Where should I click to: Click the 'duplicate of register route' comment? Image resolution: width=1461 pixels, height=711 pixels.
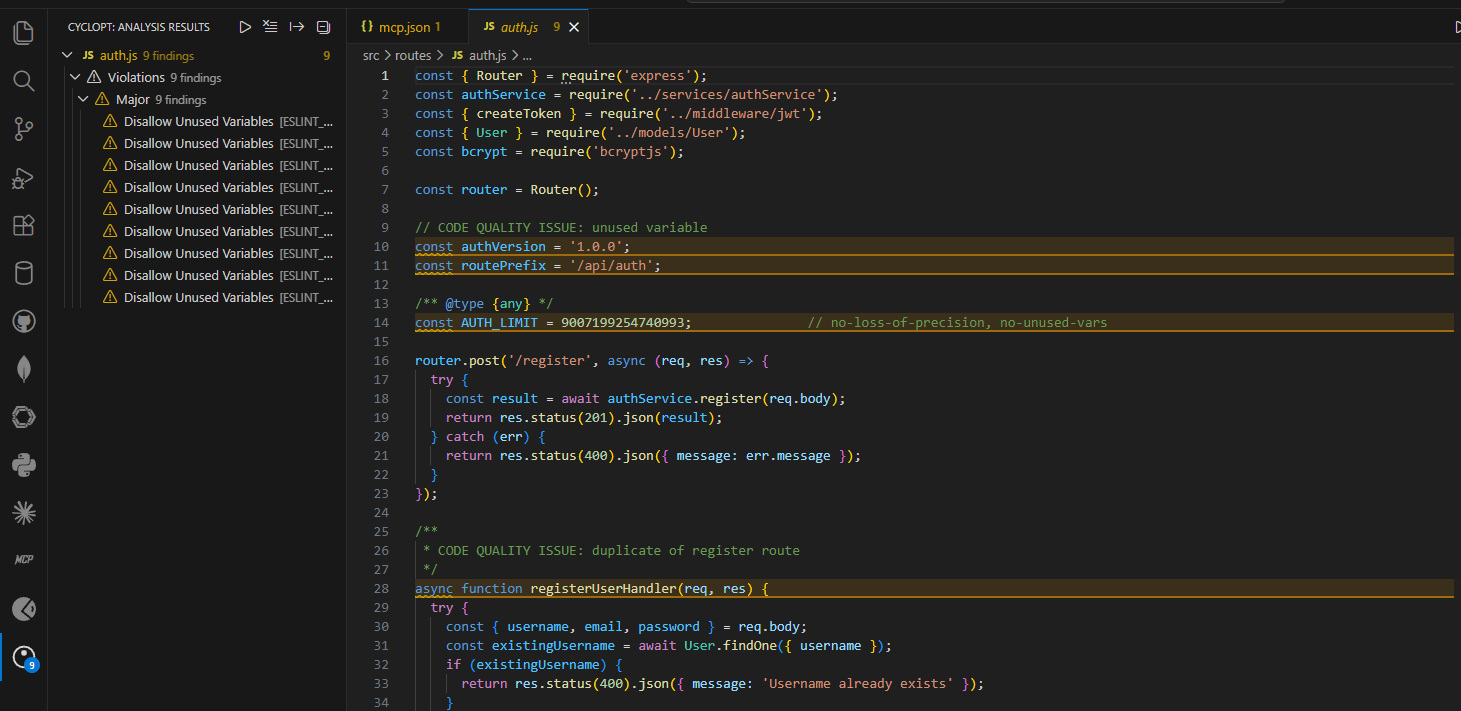[x=696, y=551]
